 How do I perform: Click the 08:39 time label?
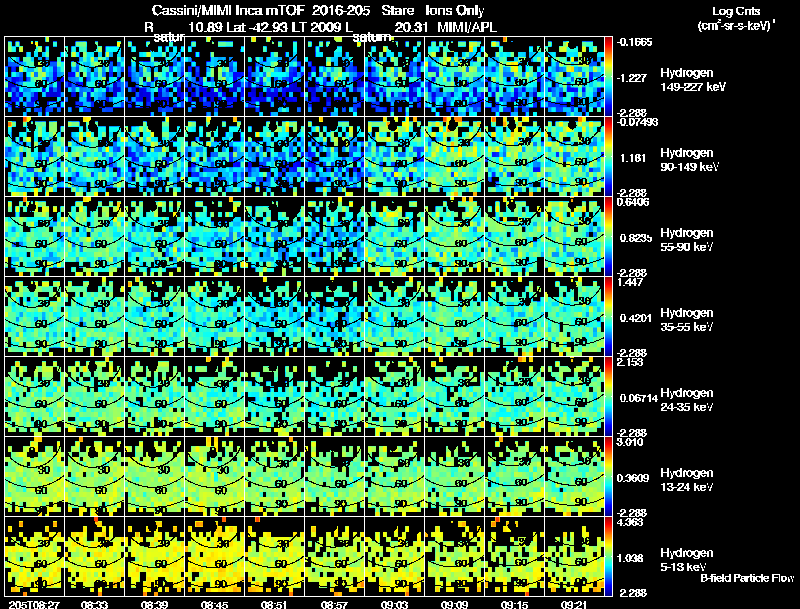coord(154,604)
